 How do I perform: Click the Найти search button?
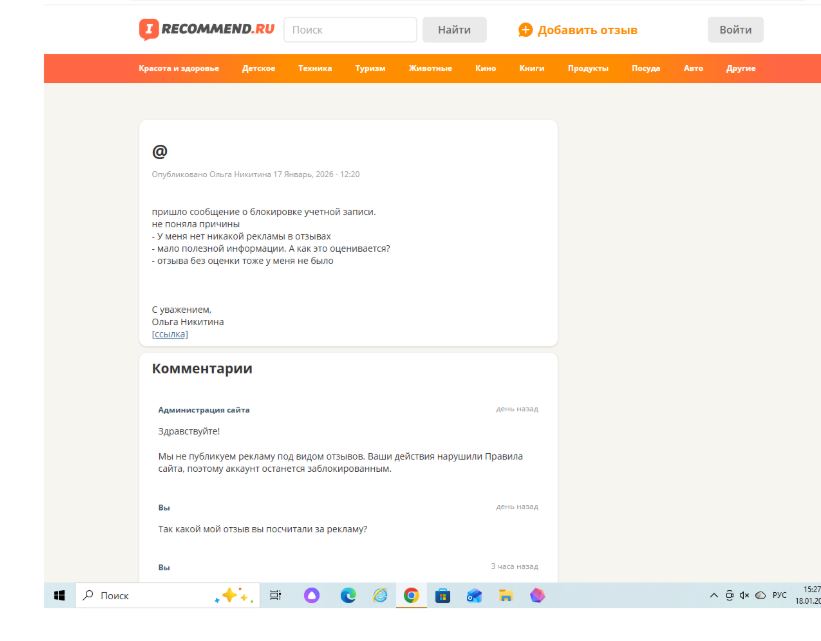[x=454, y=30]
